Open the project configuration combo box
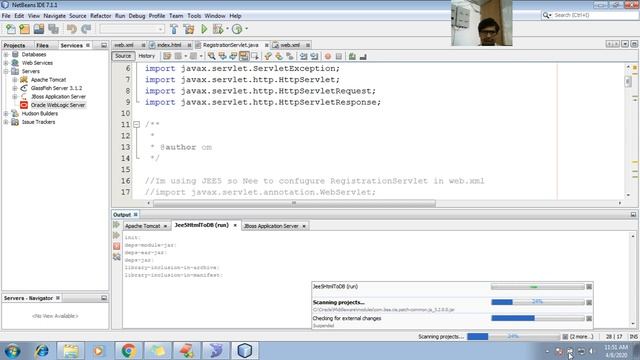 tap(132, 29)
